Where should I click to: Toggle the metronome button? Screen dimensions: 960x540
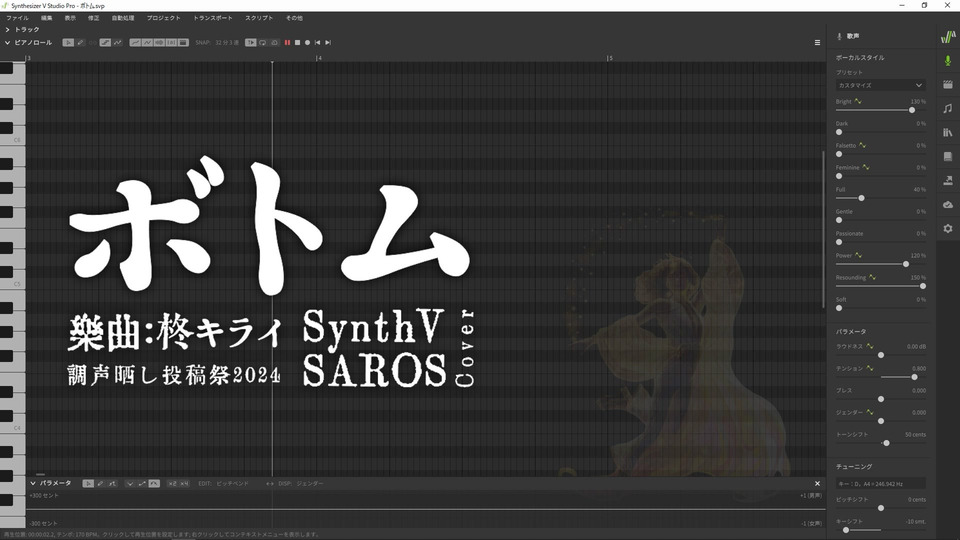click(274, 43)
